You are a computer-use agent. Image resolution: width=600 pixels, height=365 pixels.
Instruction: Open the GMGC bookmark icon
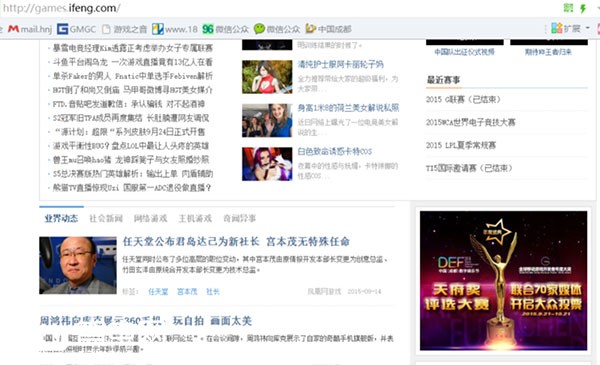point(62,29)
